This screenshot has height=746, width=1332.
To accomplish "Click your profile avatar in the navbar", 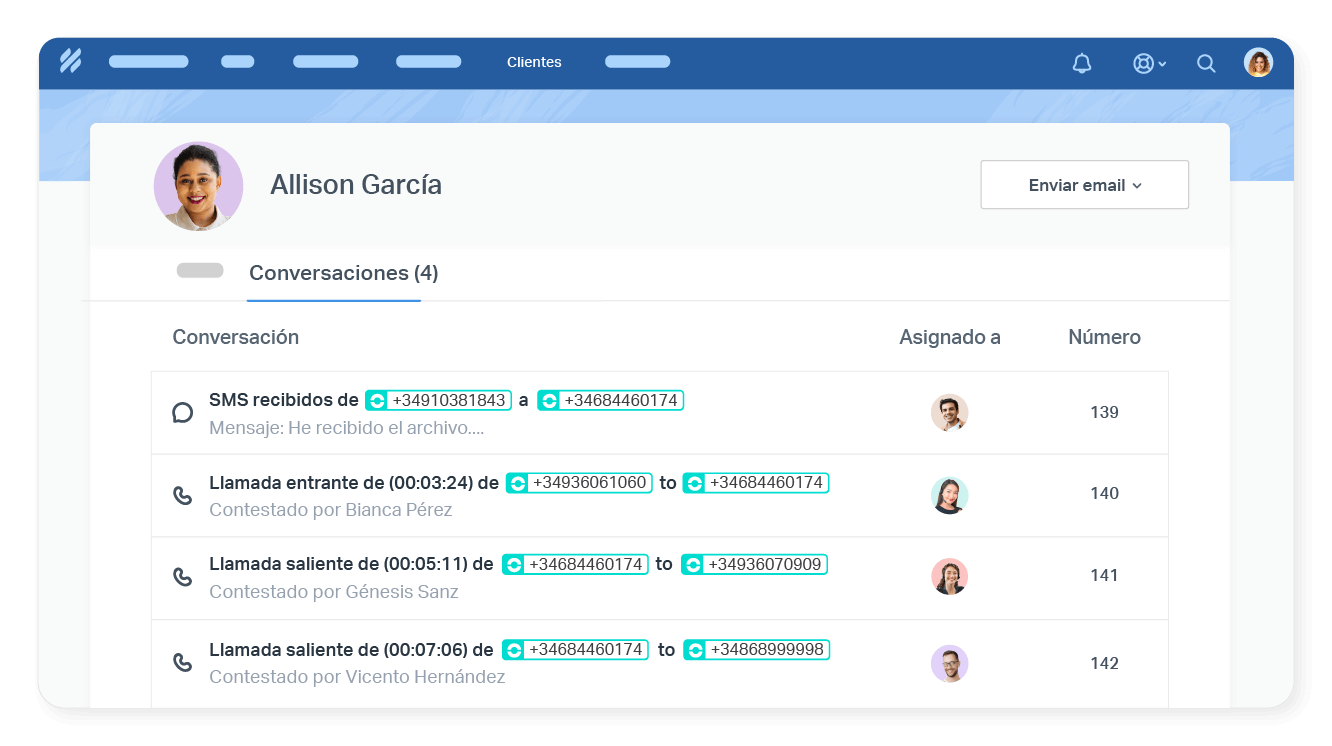I will coord(1258,61).
